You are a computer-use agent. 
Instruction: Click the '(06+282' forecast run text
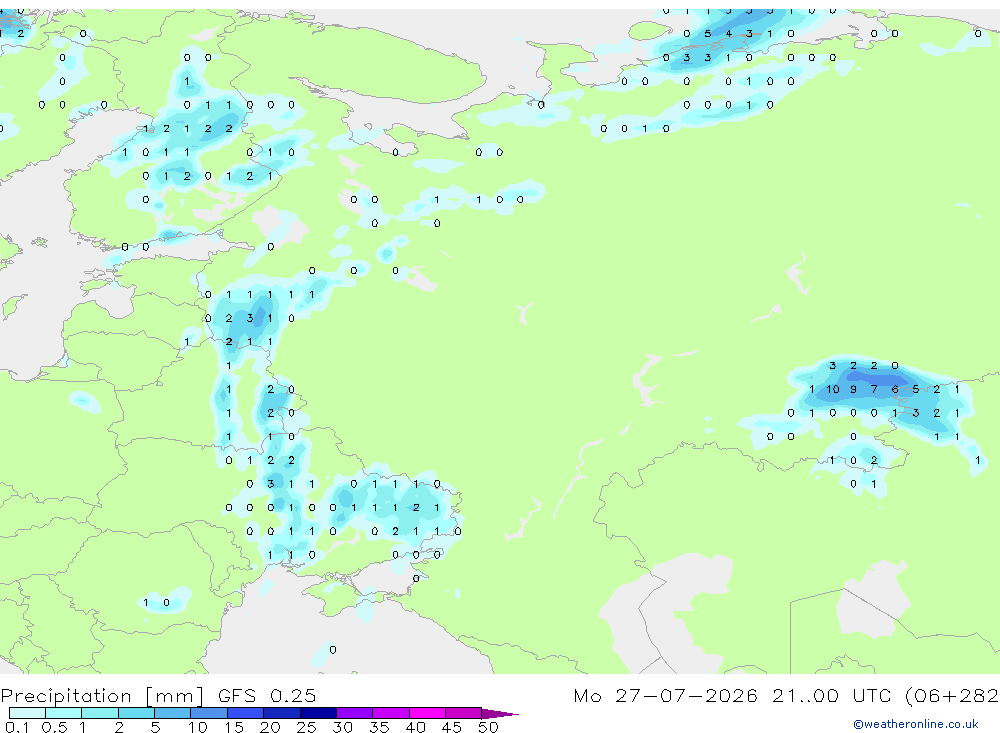(x=952, y=696)
